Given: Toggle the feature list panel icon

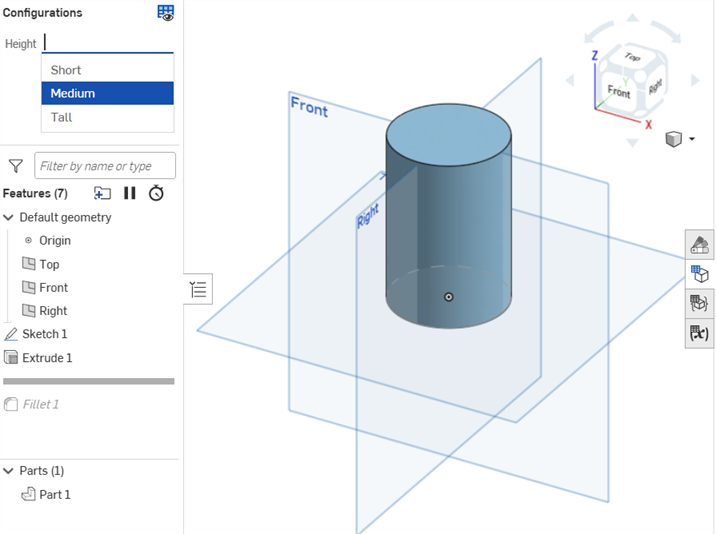Looking at the screenshot, I should tap(198, 290).
